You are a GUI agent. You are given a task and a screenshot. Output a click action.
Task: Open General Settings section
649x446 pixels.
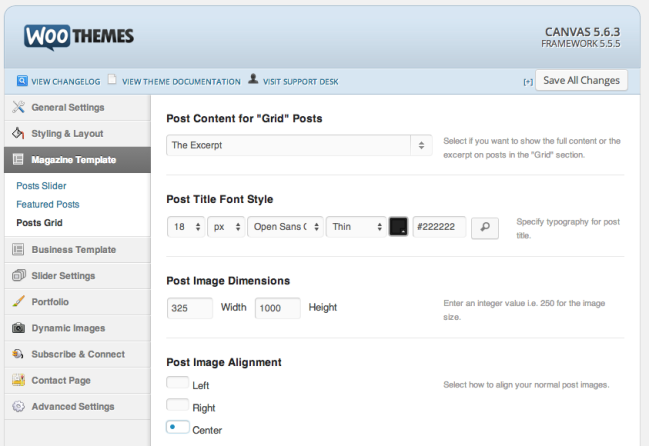coord(77,108)
